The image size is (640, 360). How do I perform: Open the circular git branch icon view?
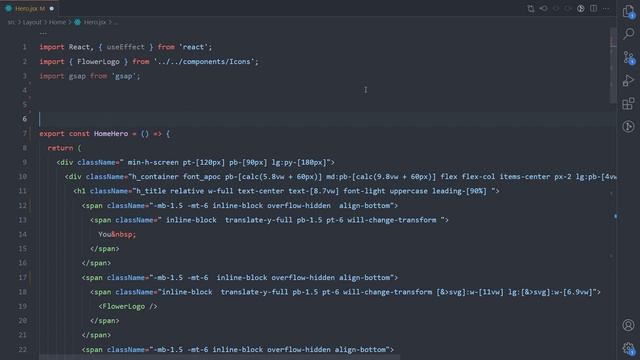pyautogui.click(x=629, y=127)
